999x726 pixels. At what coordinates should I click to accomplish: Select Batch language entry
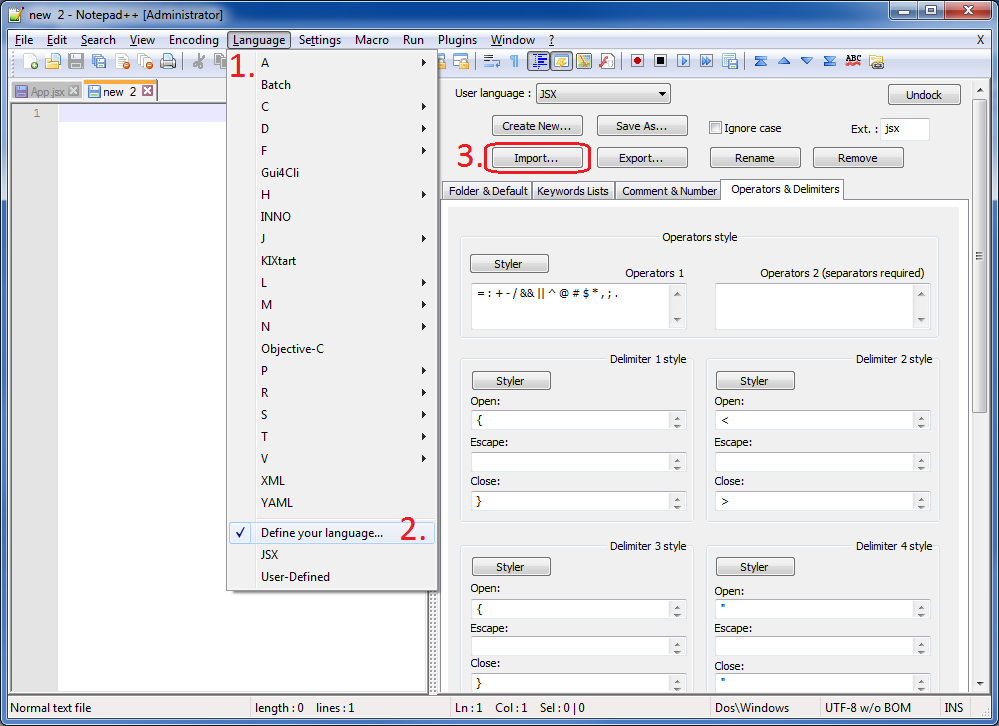[x=332, y=85]
